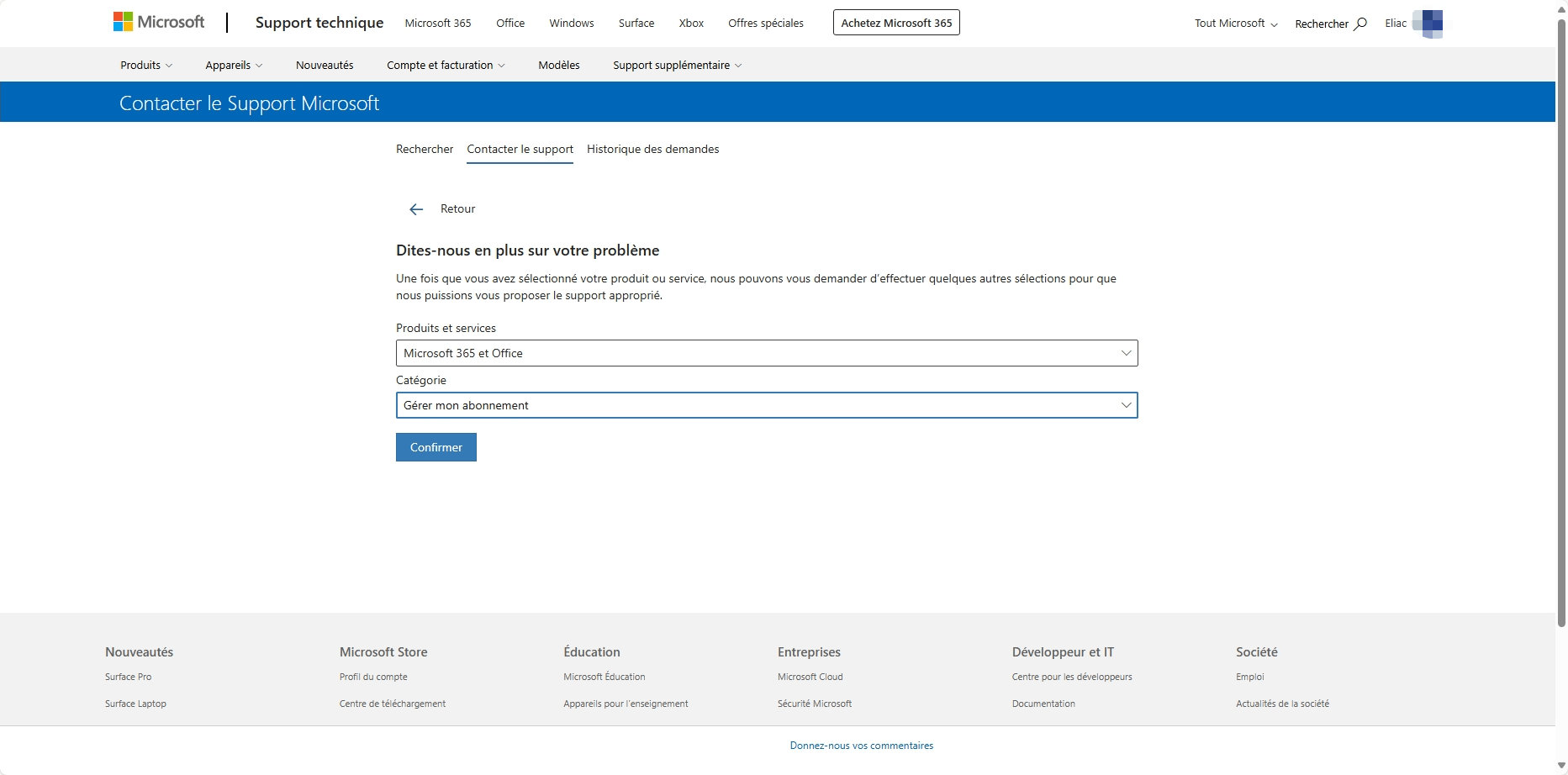Image resolution: width=1568 pixels, height=775 pixels.
Task: Open Centre de téléchargement footer link
Action: click(393, 704)
